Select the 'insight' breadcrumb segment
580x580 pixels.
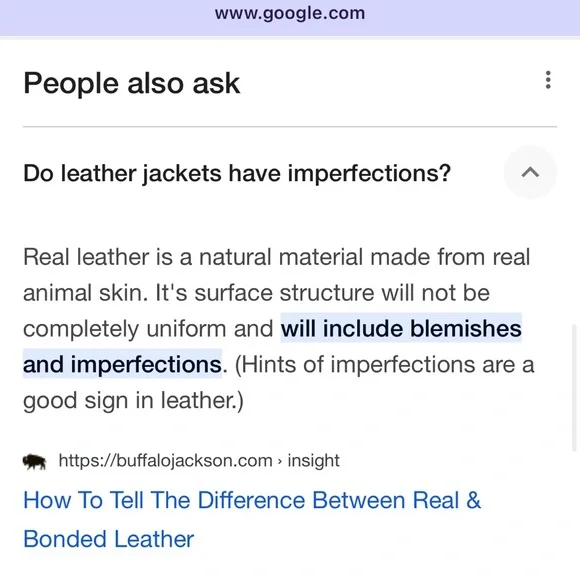coord(313,461)
